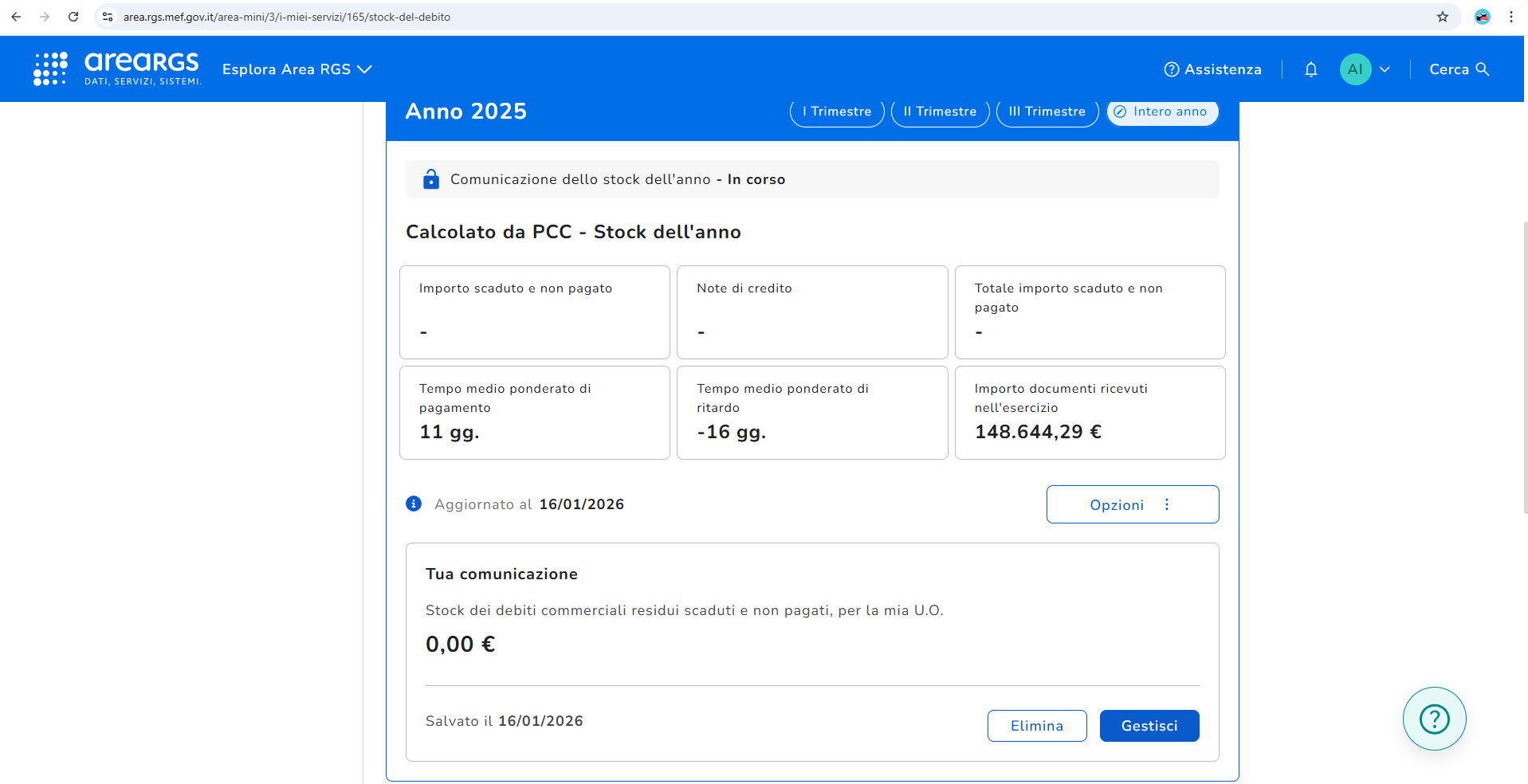Click the Elimina button
The height and width of the screenshot is (784, 1528).
[1036, 726]
